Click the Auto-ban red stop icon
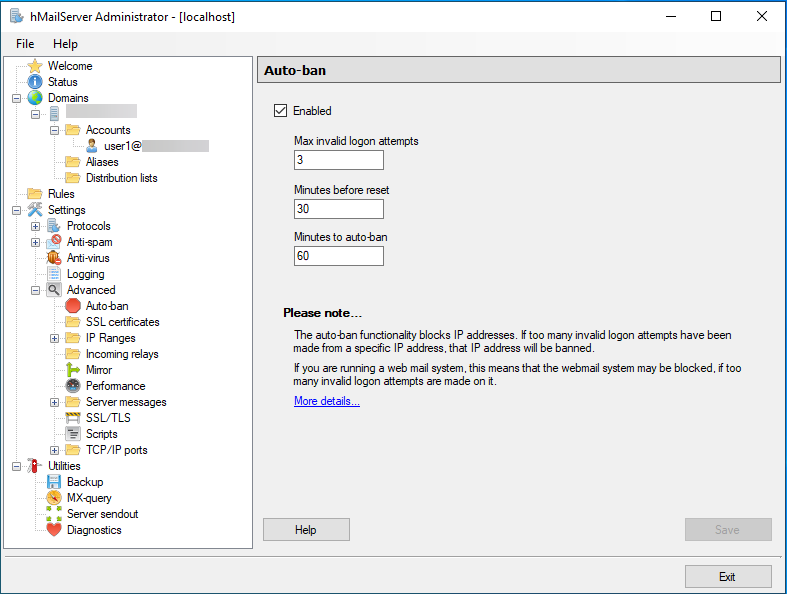787x594 pixels. pyautogui.click(x=73, y=306)
